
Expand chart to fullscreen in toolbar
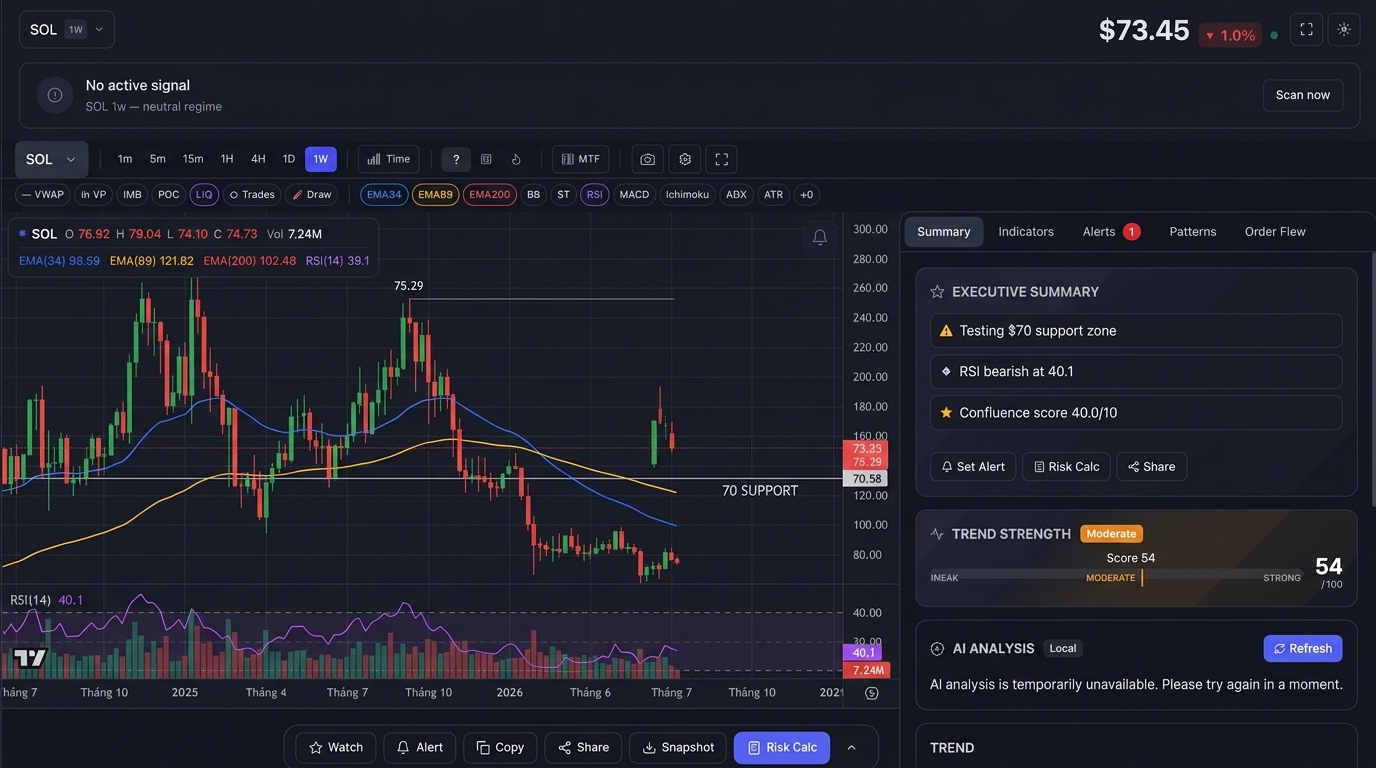(x=722, y=159)
